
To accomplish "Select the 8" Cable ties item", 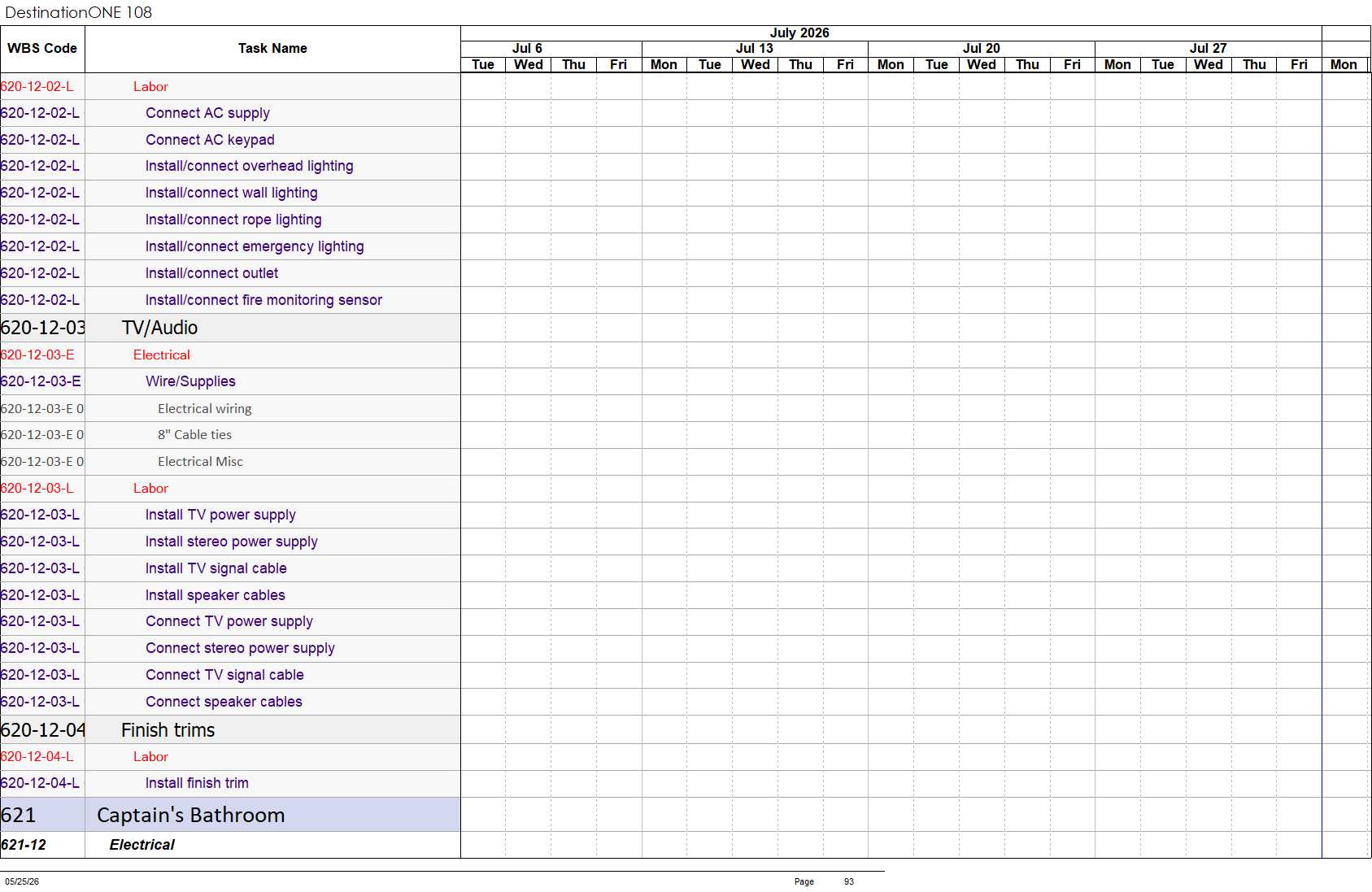I will 195,435.
